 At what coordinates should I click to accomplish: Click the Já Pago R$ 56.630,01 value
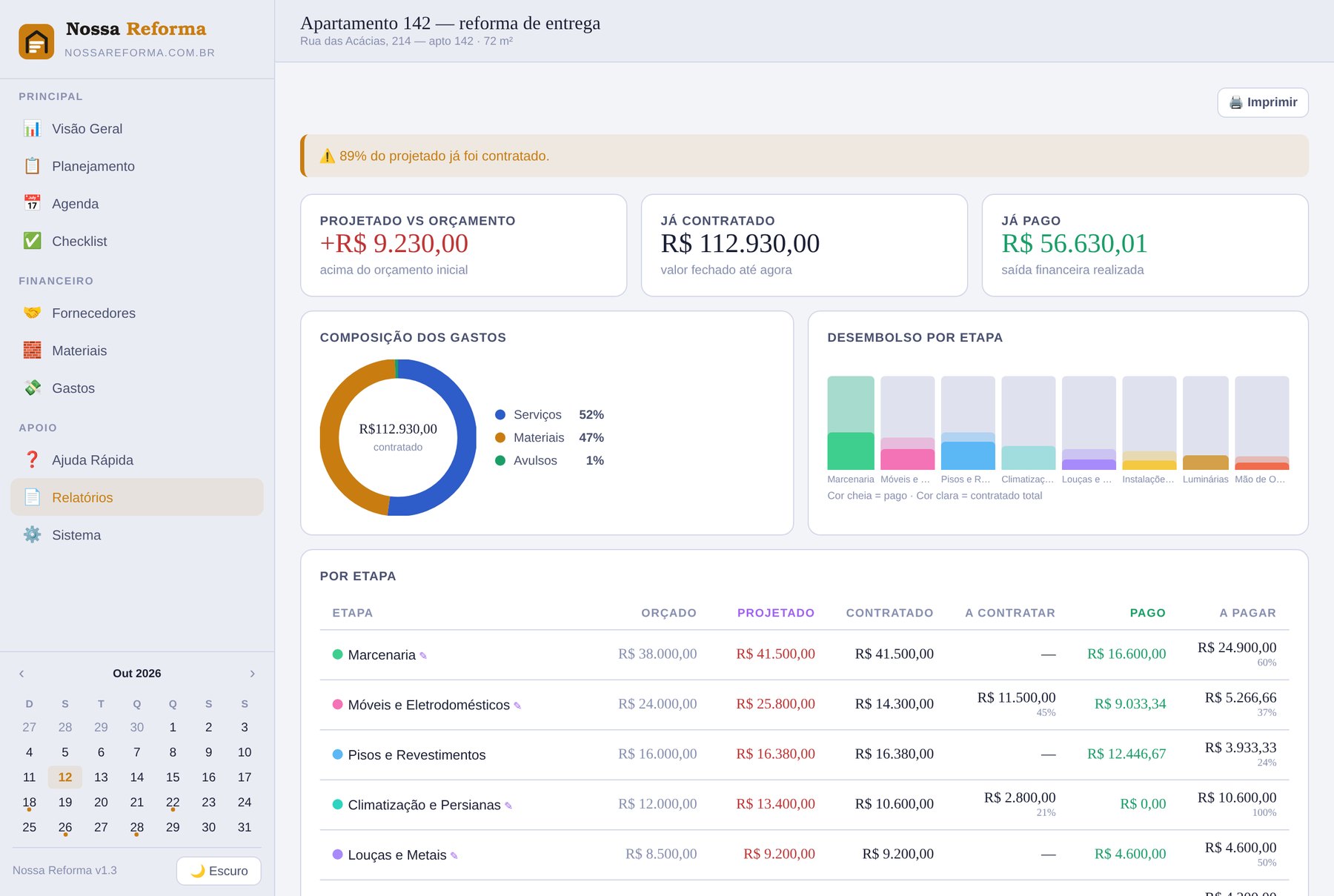pyautogui.click(x=1075, y=244)
